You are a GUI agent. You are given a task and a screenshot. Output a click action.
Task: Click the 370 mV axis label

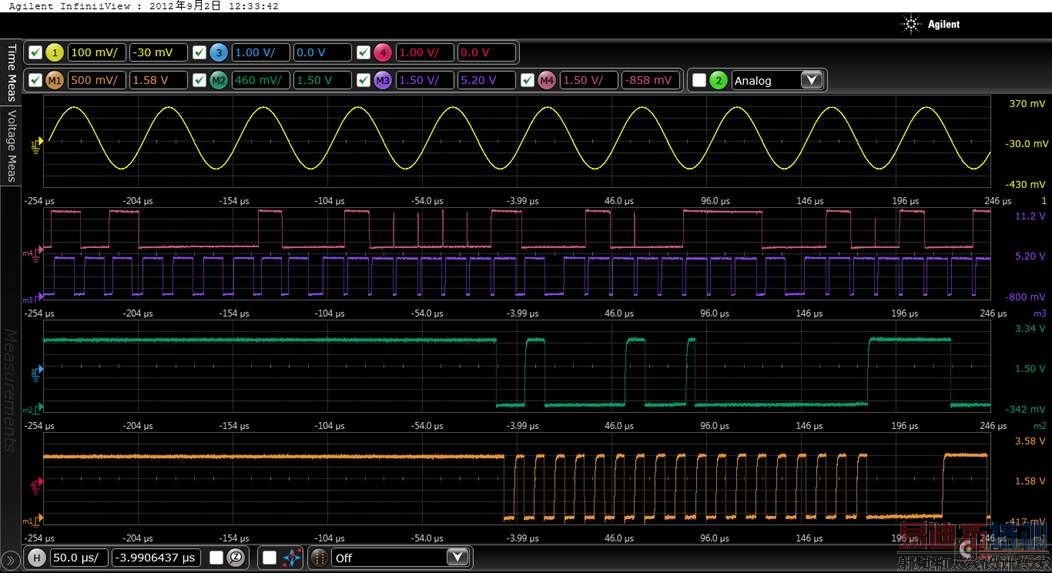point(1027,103)
